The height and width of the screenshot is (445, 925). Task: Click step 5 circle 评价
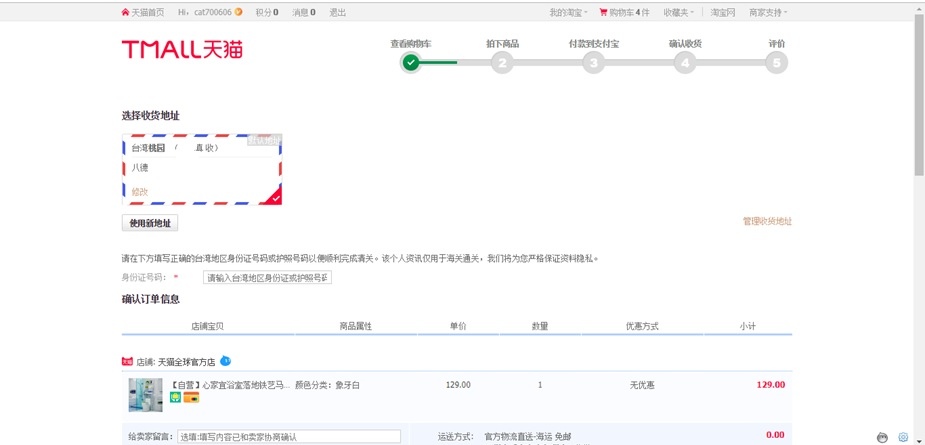tap(776, 63)
